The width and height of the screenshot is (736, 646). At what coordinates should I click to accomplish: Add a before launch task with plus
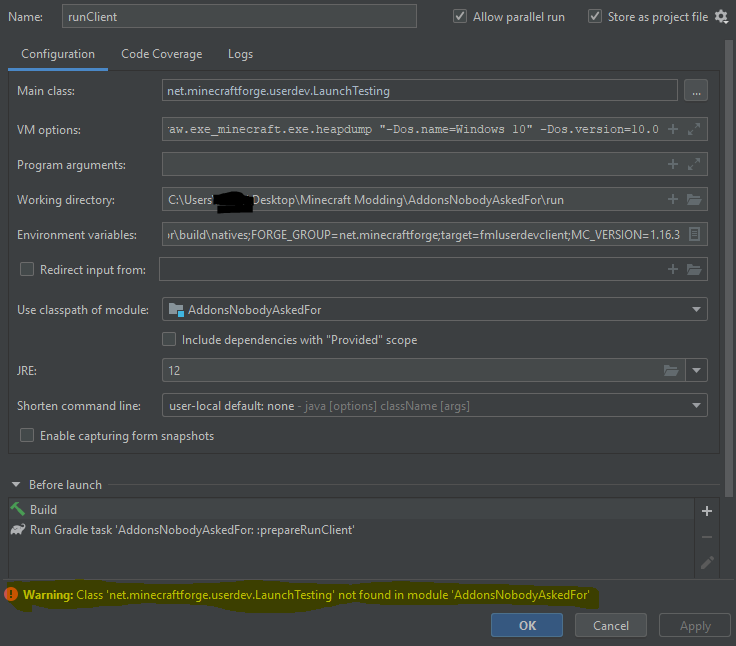(x=707, y=511)
